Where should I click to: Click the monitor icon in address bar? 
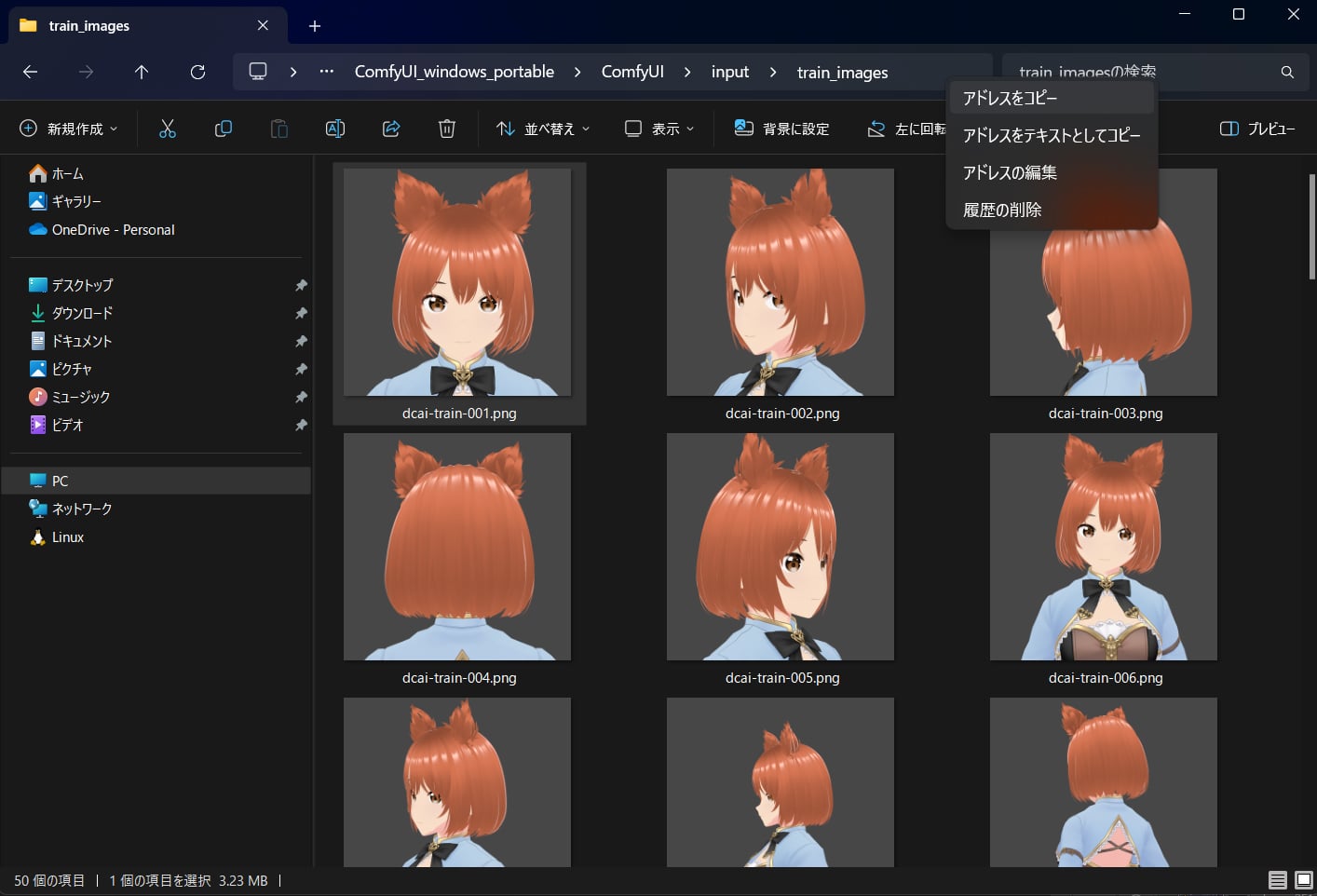click(258, 72)
